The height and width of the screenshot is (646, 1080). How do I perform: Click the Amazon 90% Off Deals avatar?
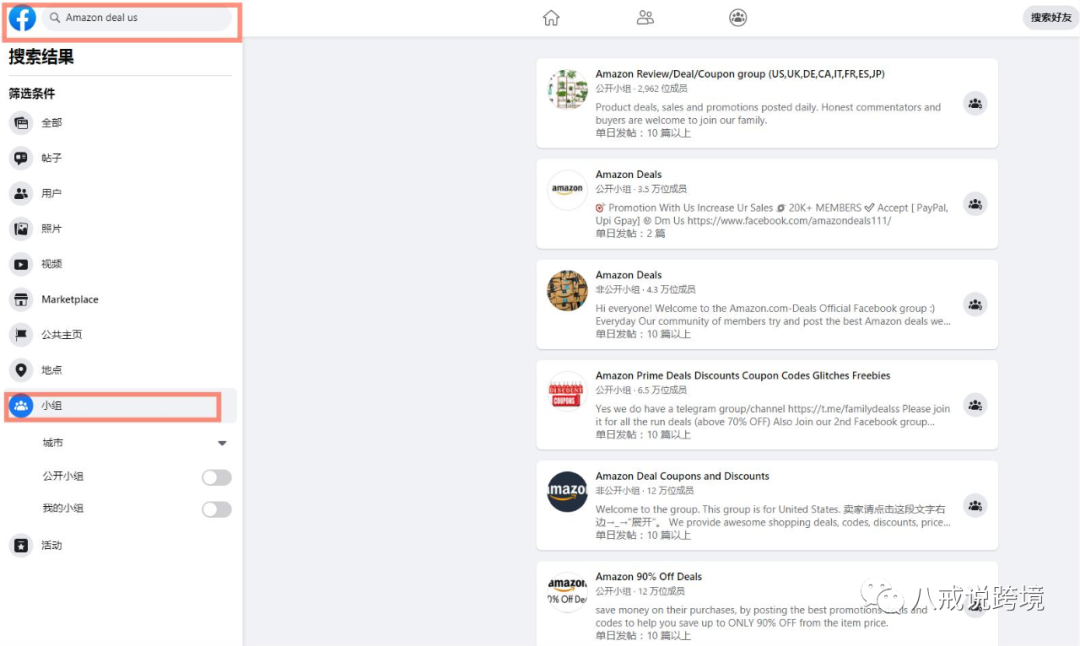click(x=567, y=592)
